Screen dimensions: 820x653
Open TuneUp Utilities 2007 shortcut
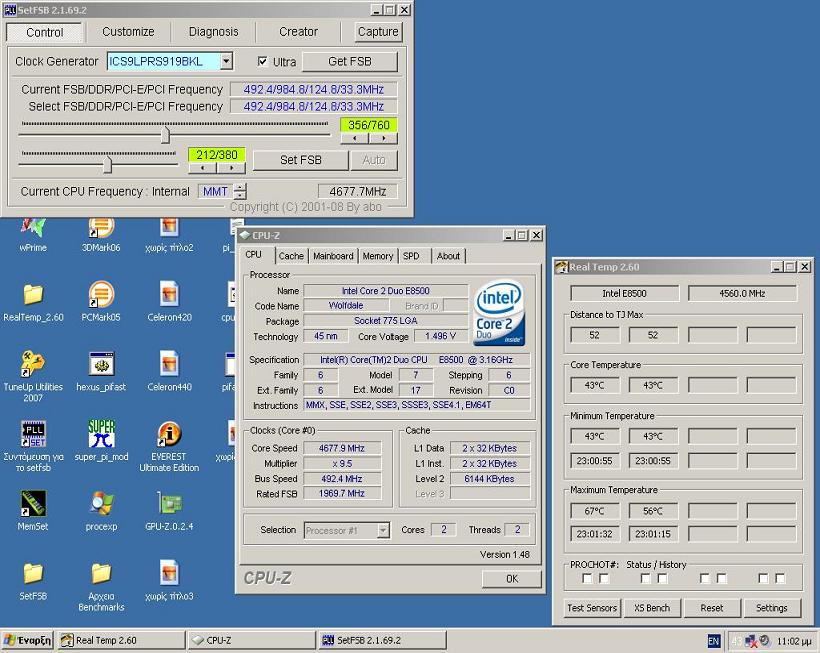point(33,376)
